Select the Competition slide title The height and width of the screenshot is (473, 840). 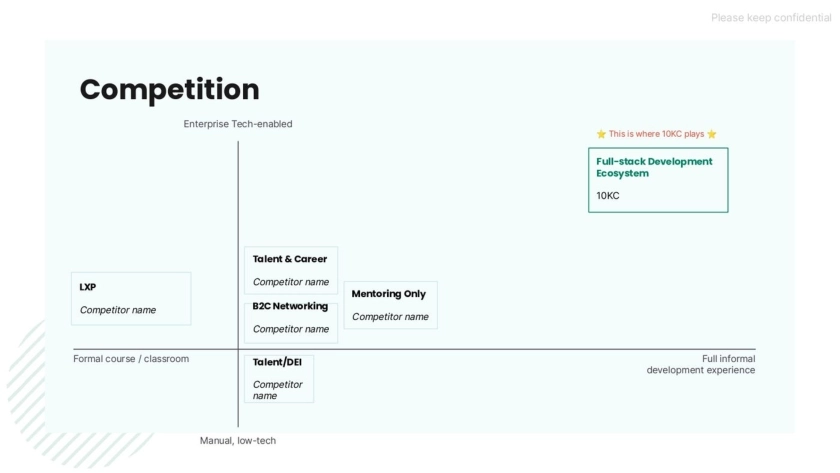(x=169, y=89)
